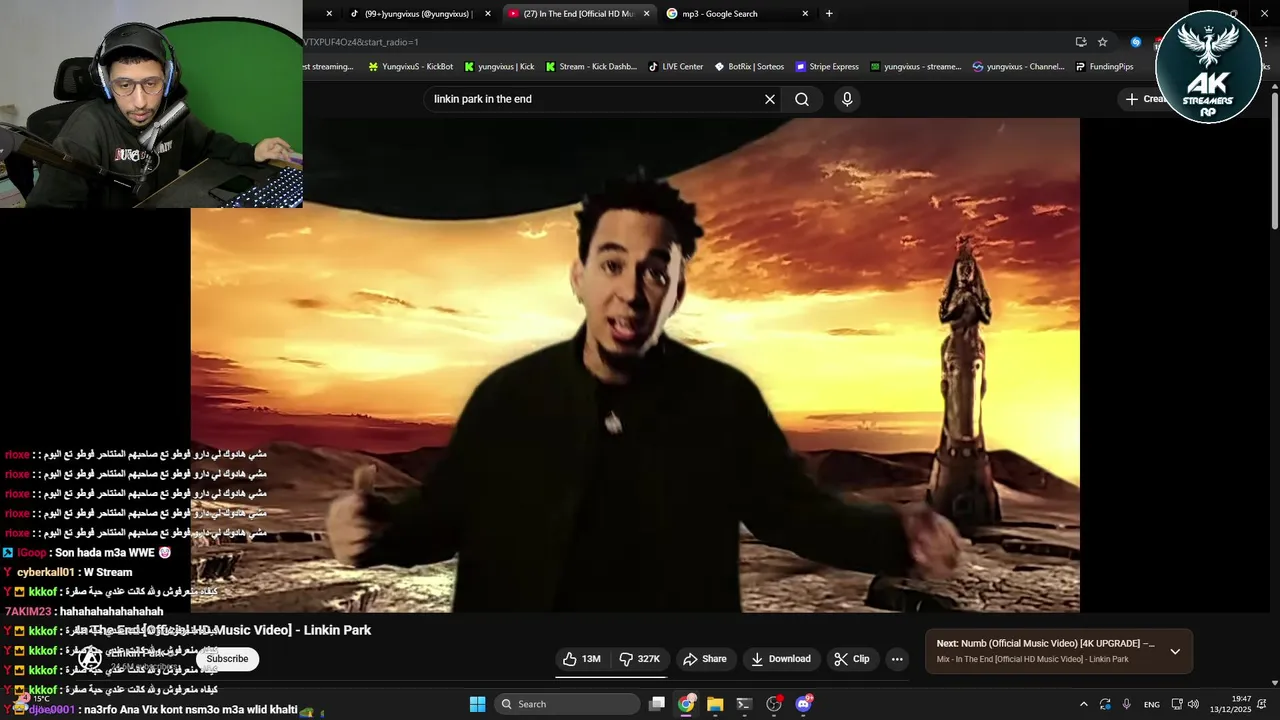Open the terminal app on the taskbar

(744, 704)
